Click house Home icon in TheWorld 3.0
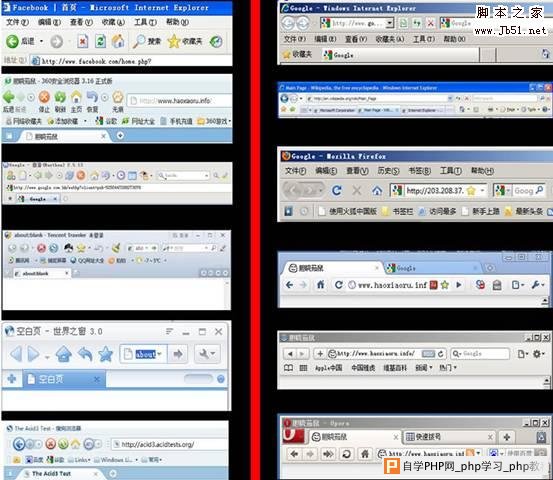This screenshot has height=480, width=553. [64, 354]
